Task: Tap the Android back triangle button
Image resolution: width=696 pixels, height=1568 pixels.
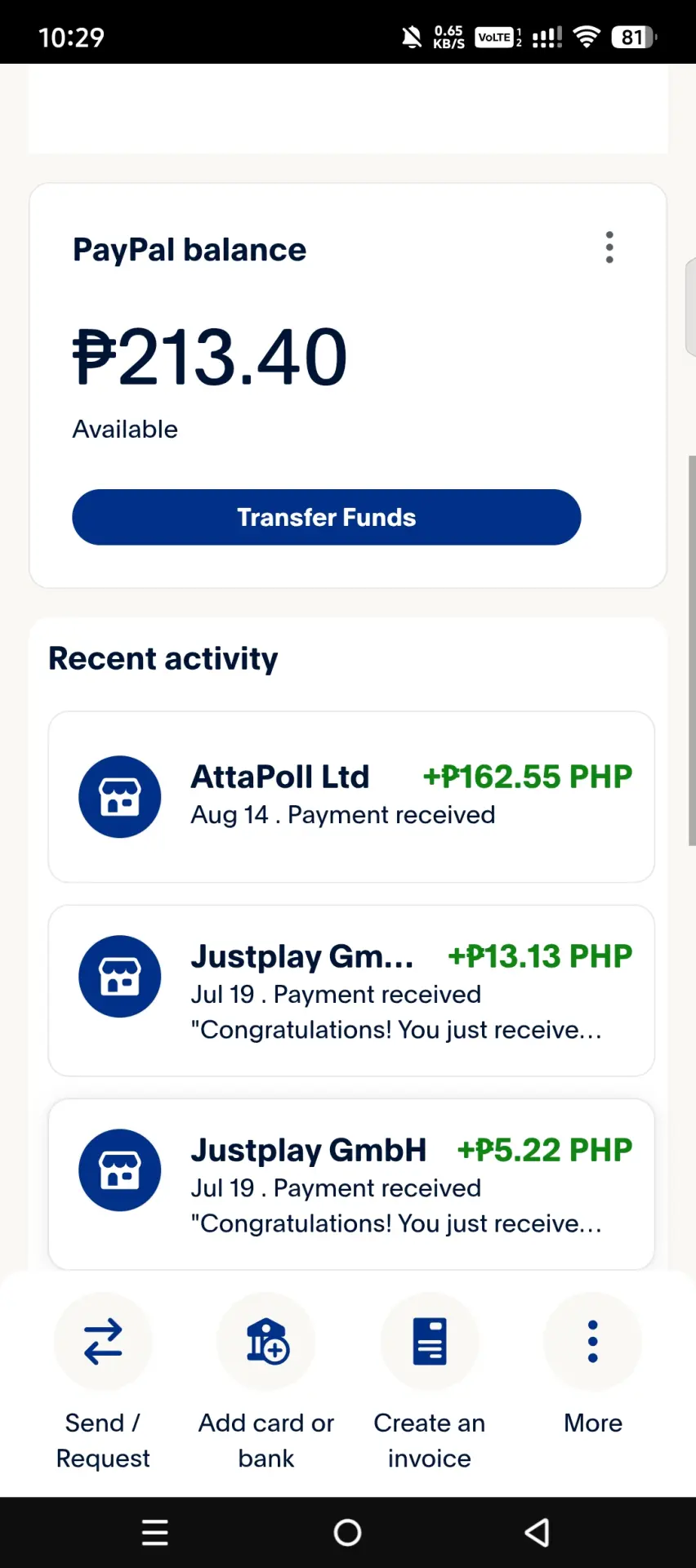Action: [x=538, y=1533]
